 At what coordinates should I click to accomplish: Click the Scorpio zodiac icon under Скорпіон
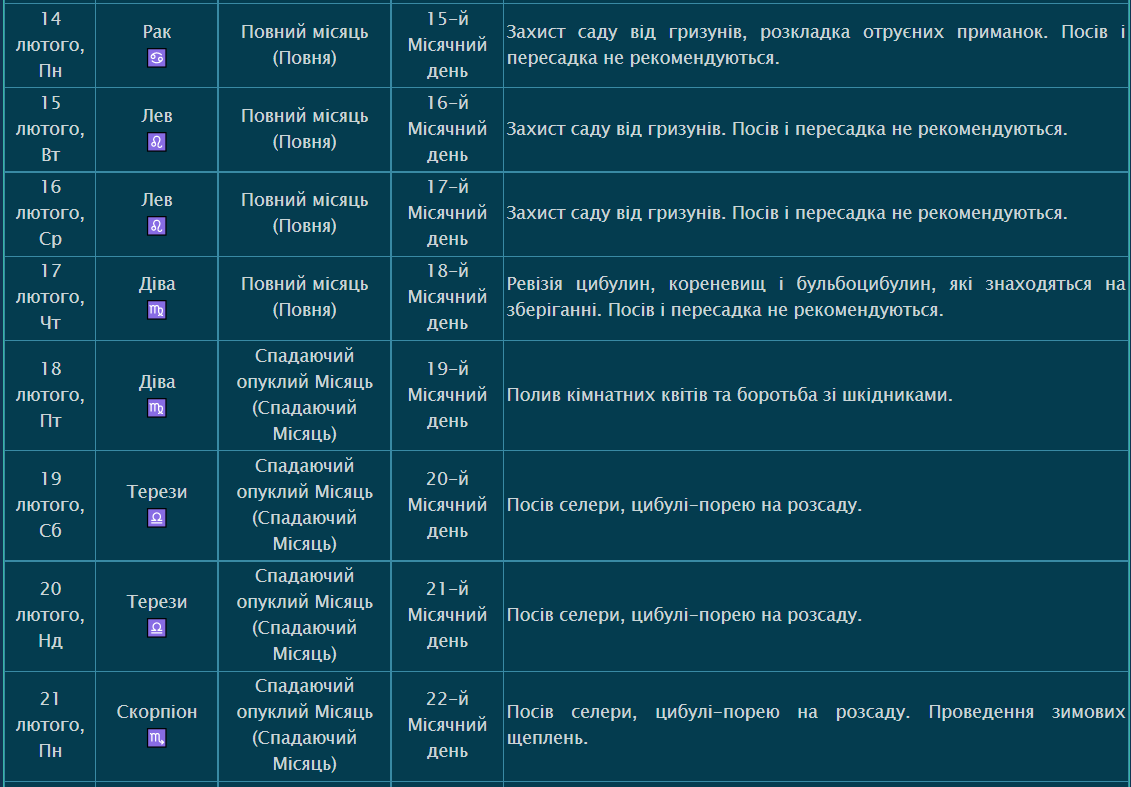click(x=157, y=738)
